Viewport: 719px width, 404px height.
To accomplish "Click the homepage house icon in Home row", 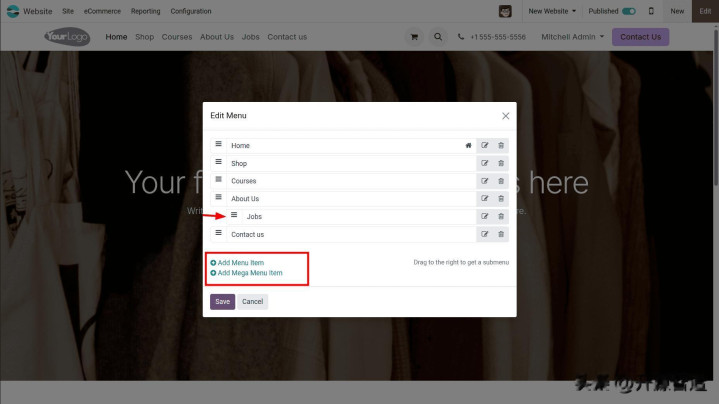I will tap(468, 145).
